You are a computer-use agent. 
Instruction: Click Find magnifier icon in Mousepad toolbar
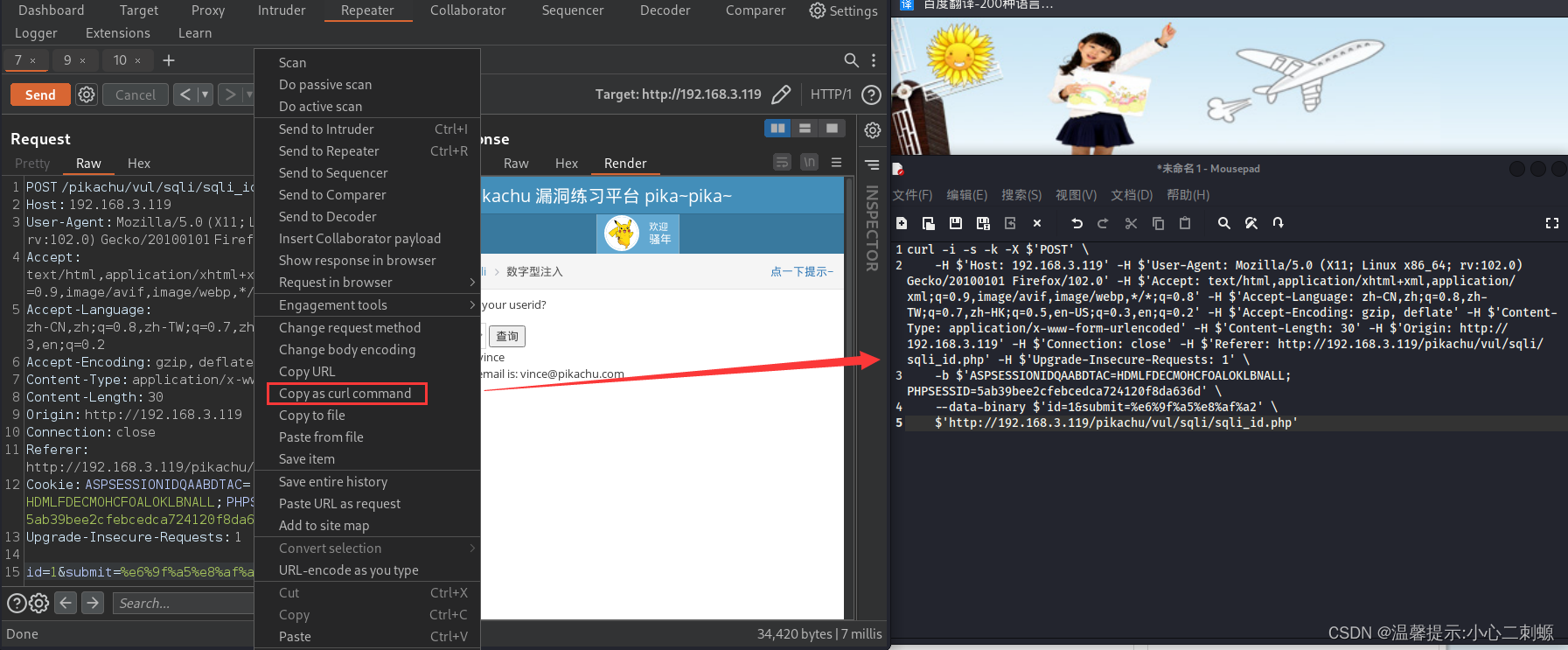pos(1224,223)
